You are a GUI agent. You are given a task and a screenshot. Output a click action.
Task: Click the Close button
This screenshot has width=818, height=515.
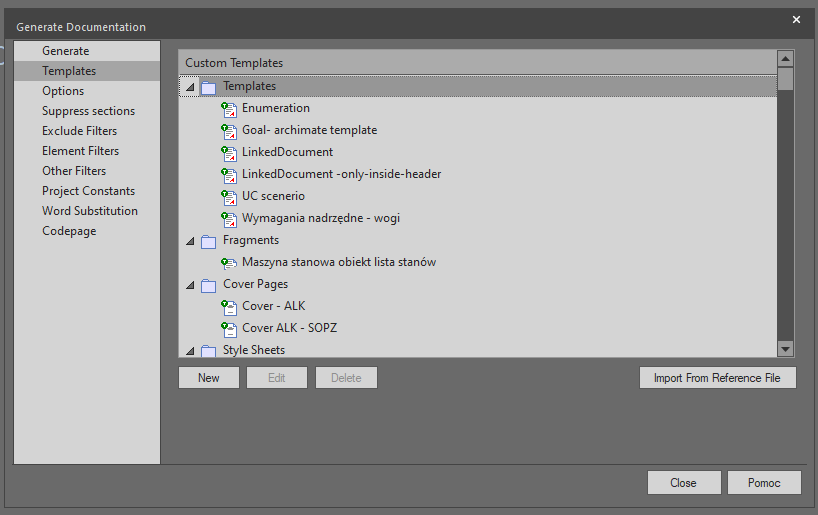684,483
